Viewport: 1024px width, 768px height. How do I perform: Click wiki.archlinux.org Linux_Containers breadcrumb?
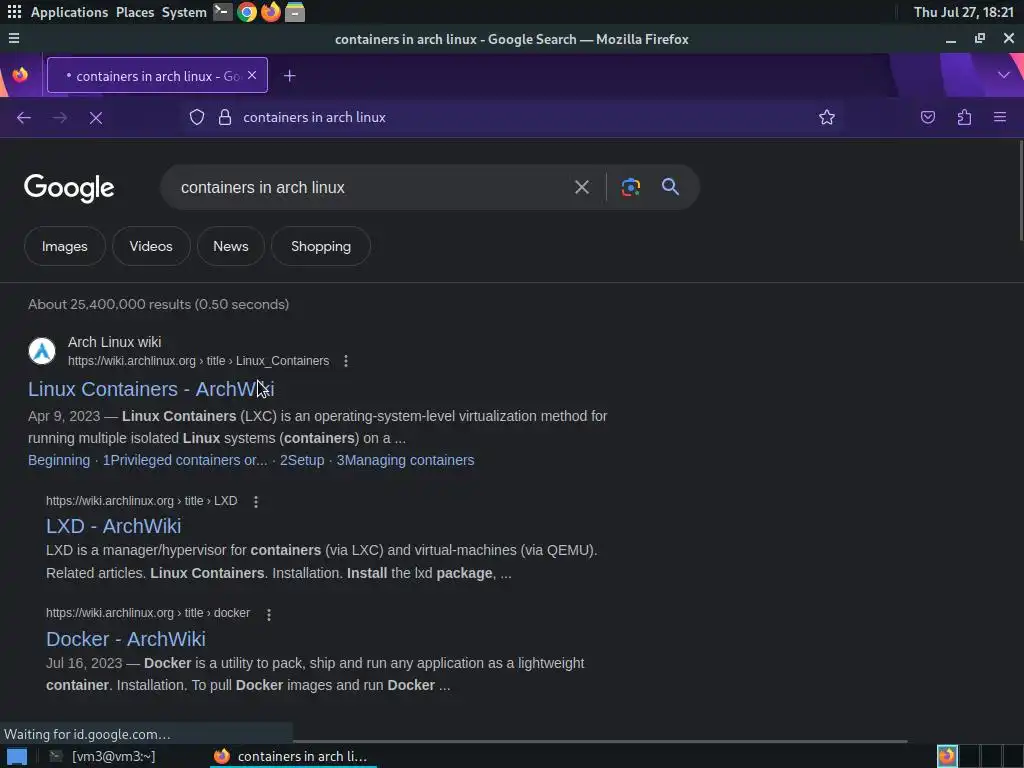tap(199, 361)
